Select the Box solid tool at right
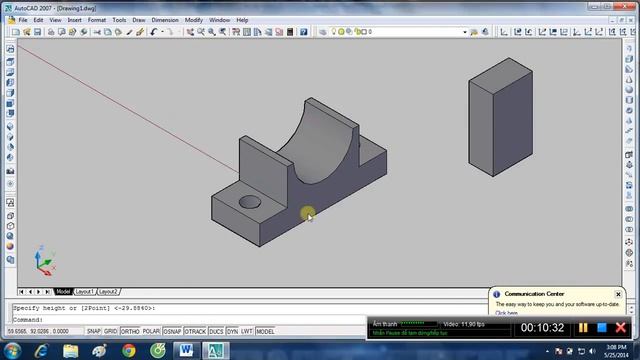Screen dimensions: 640x360 tap(629, 59)
